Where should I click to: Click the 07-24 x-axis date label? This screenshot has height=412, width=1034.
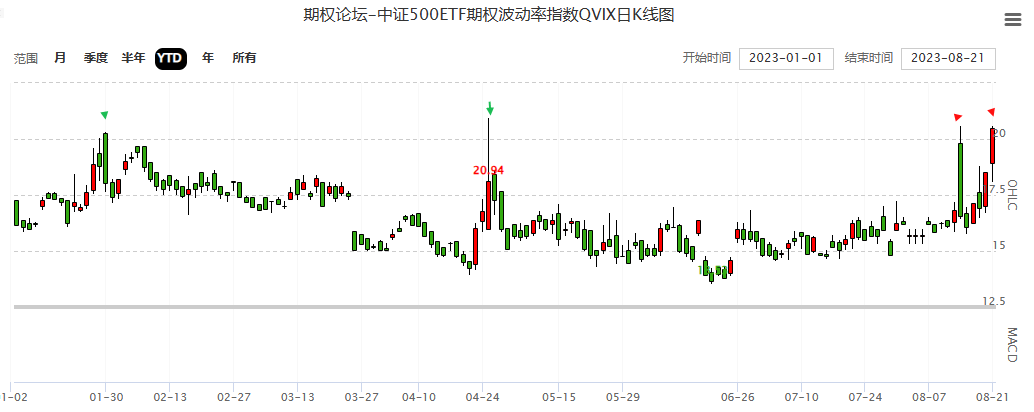tap(865, 397)
